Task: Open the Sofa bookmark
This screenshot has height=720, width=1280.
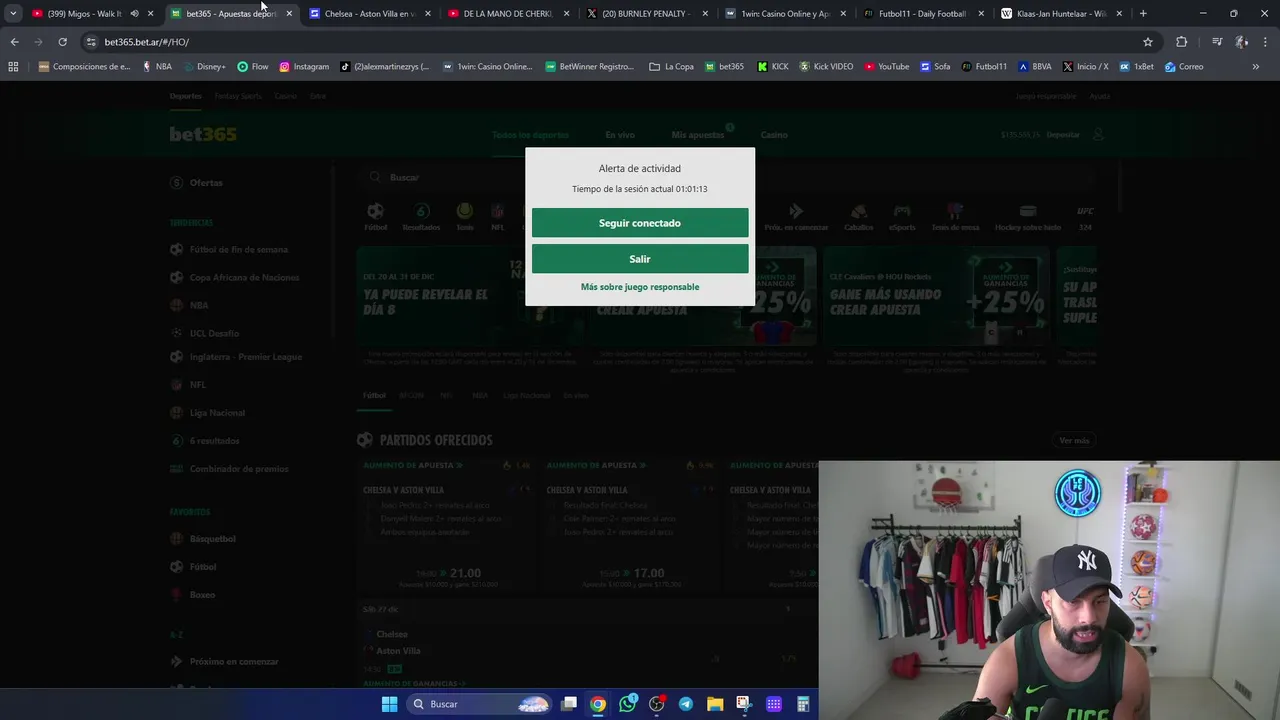Action: point(935,67)
